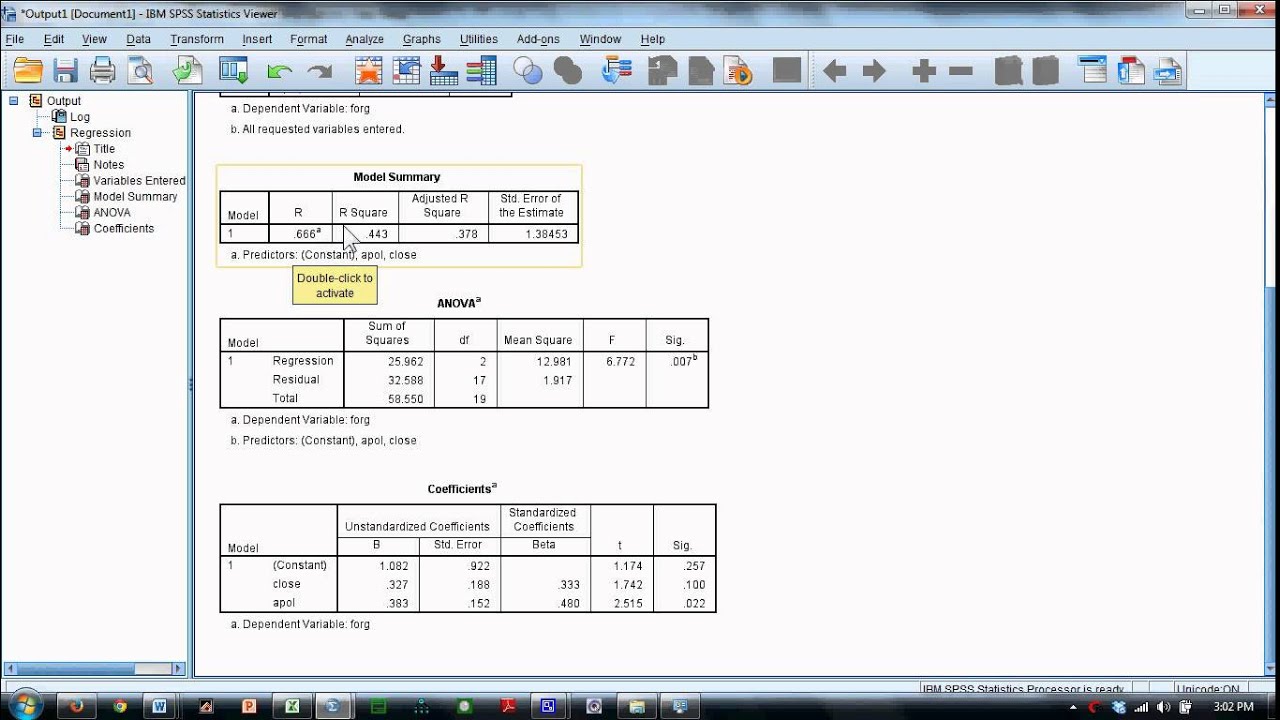This screenshot has width=1280, height=720.
Task: Click the Redo arrow in the toolbar
Action: [320, 72]
